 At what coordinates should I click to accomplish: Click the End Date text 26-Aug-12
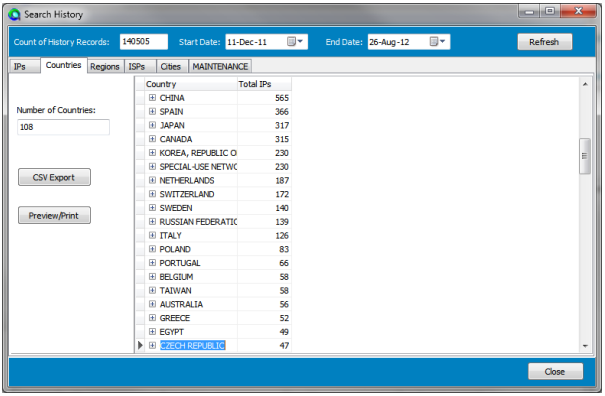tap(389, 42)
